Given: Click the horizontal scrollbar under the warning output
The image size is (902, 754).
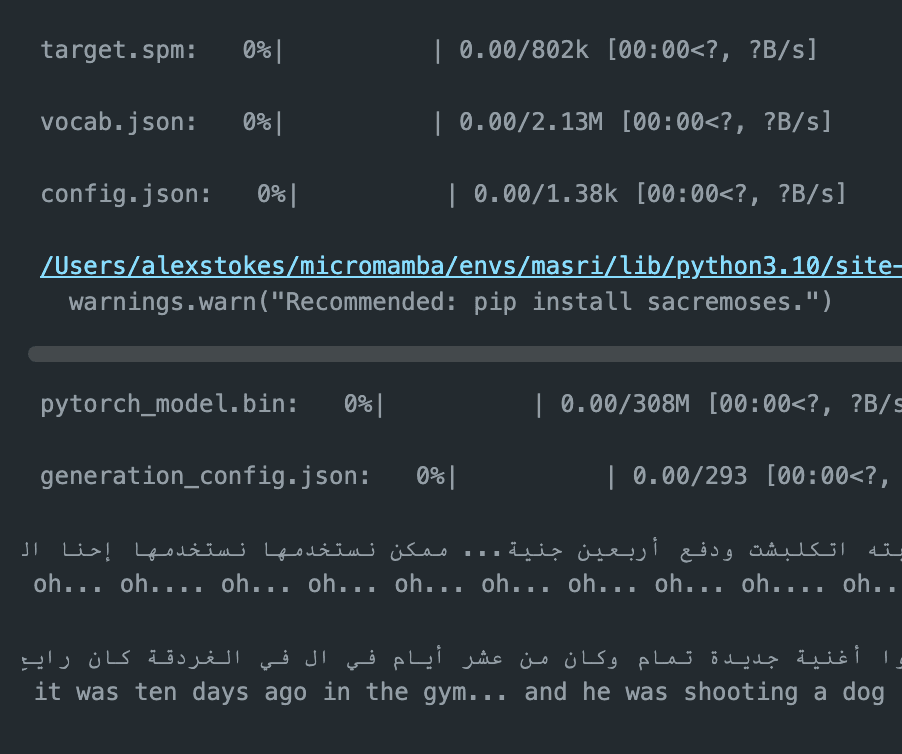Looking at the screenshot, I should click(x=465, y=354).
